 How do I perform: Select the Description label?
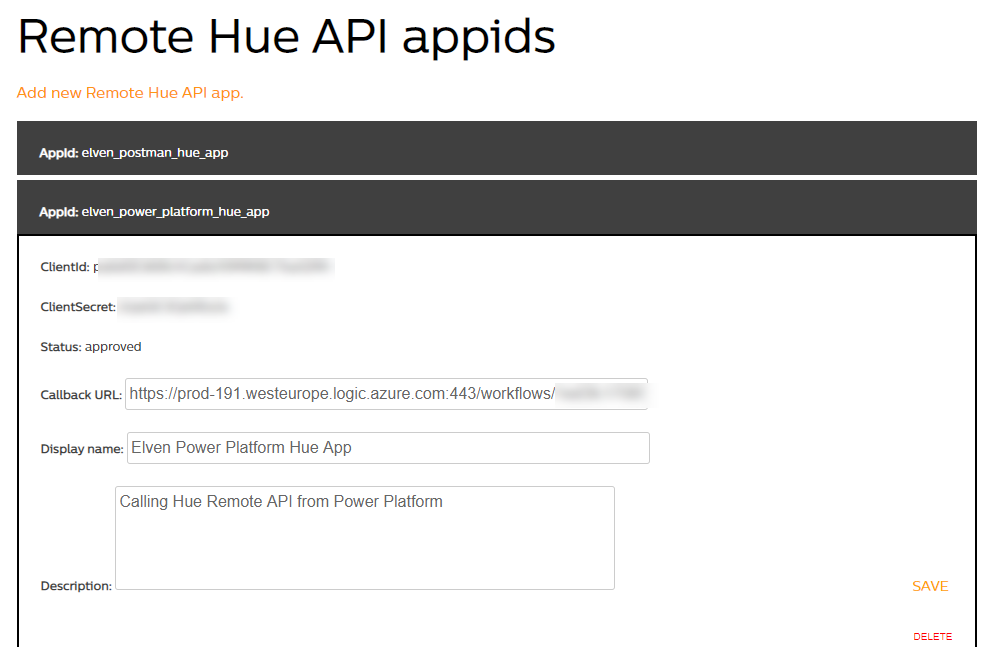point(76,586)
